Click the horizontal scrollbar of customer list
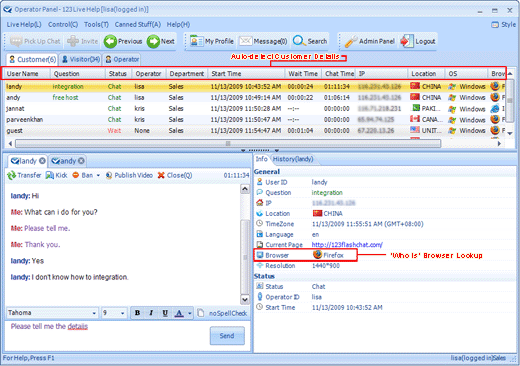The image size is (520, 366). (228, 144)
